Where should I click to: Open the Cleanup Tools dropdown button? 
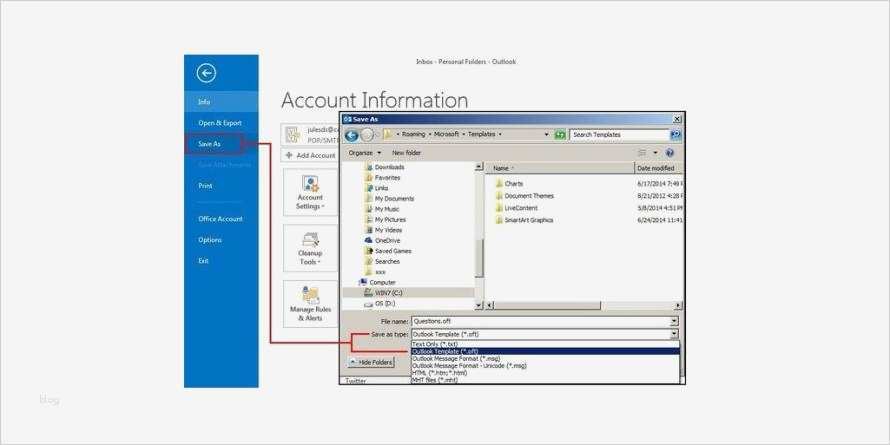tap(310, 248)
